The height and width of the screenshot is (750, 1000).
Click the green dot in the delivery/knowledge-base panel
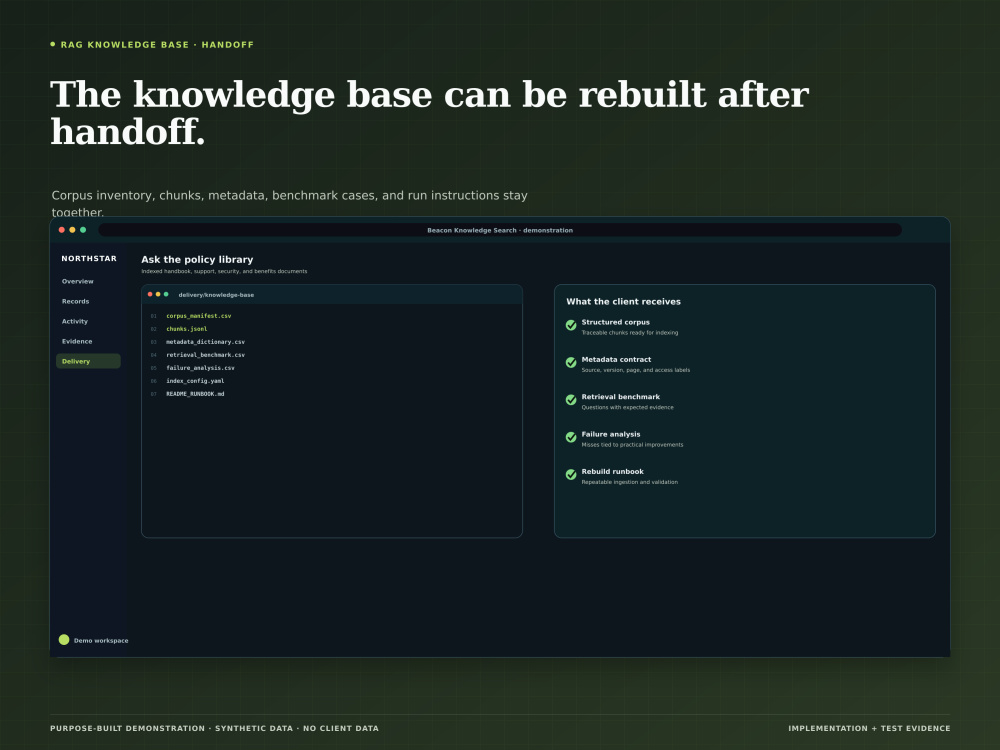pyautogui.click(x=166, y=294)
